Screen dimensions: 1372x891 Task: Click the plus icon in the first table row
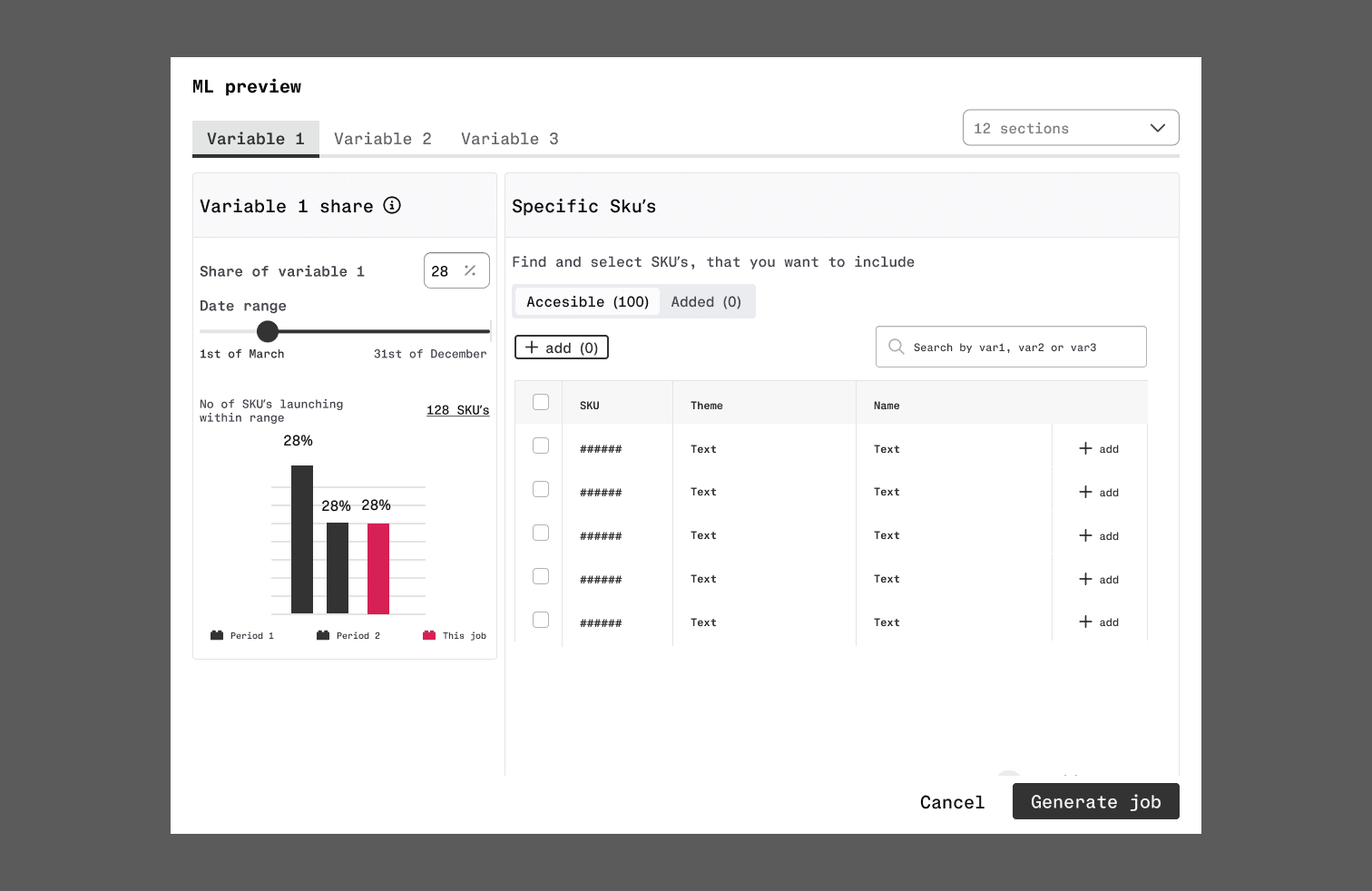coord(1085,448)
